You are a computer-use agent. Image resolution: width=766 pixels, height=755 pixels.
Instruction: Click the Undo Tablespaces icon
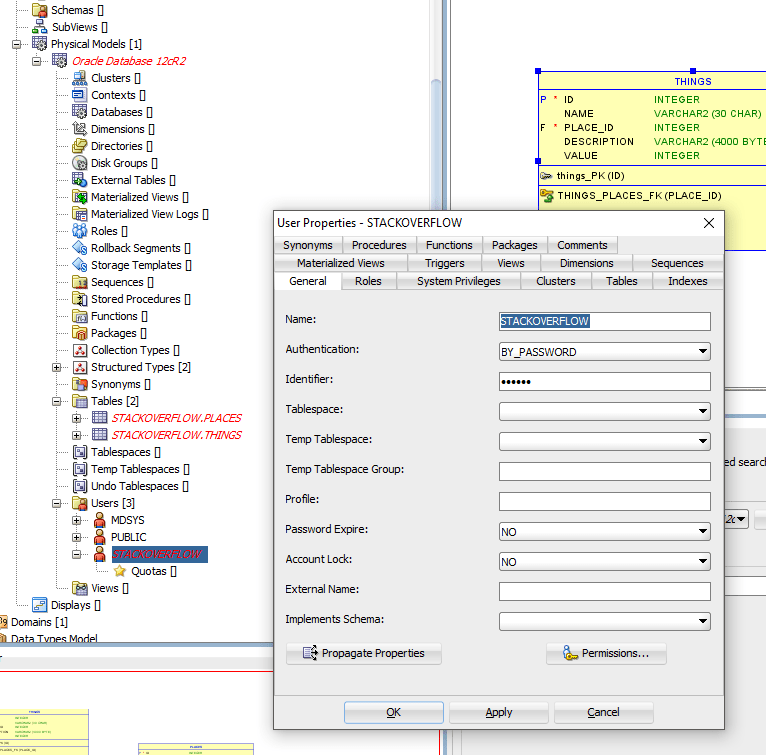click(x=80, y=486)
